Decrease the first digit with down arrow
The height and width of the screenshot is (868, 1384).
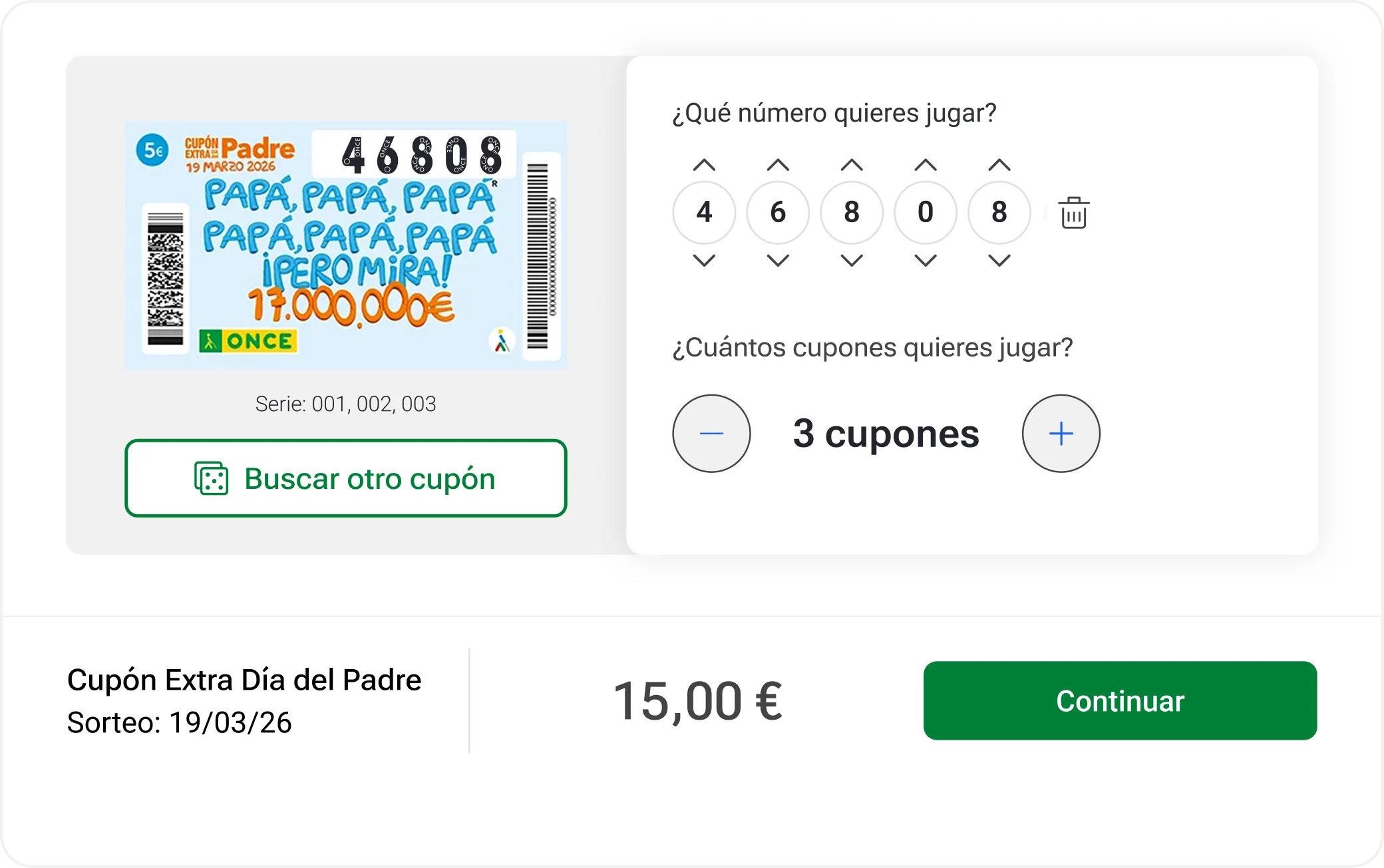(704, 260)
